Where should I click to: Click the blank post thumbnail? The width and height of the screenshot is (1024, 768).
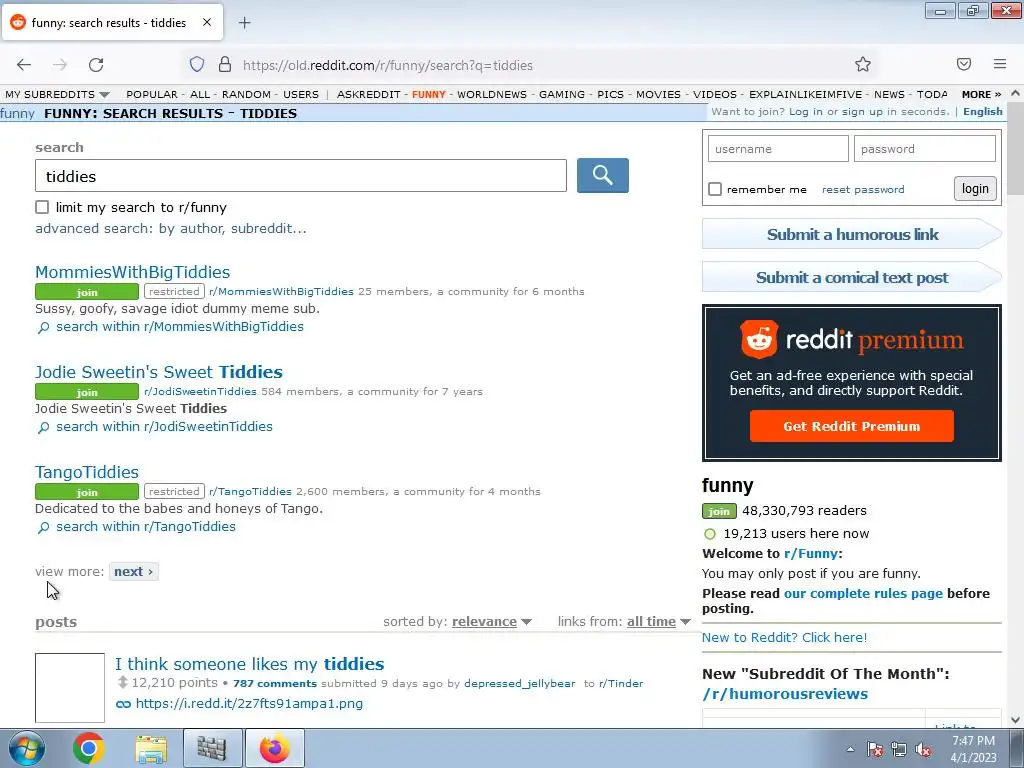point(70,688)
